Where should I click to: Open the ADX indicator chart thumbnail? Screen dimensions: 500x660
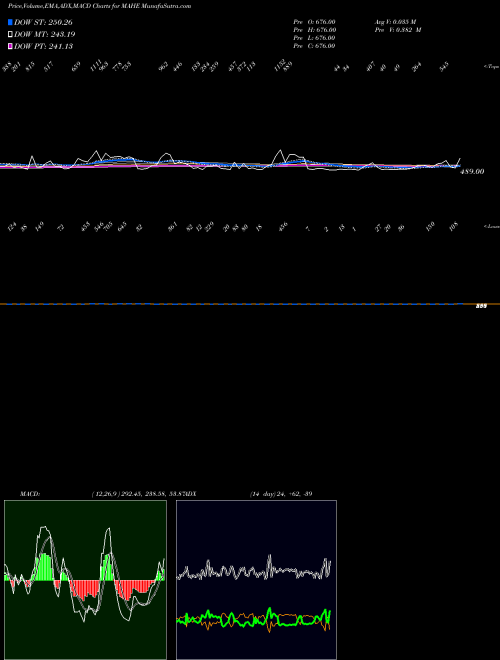tap(256, 580)
